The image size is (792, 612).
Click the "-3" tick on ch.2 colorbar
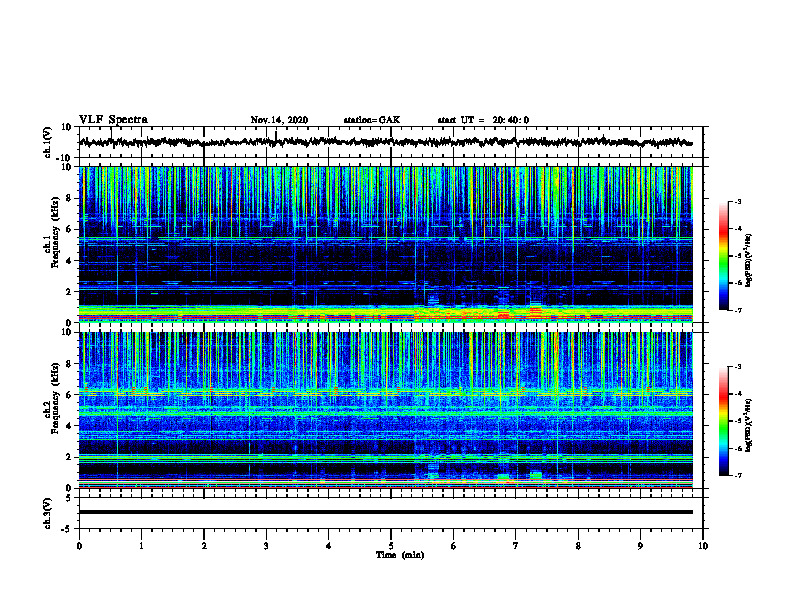[x=738, y=367]
